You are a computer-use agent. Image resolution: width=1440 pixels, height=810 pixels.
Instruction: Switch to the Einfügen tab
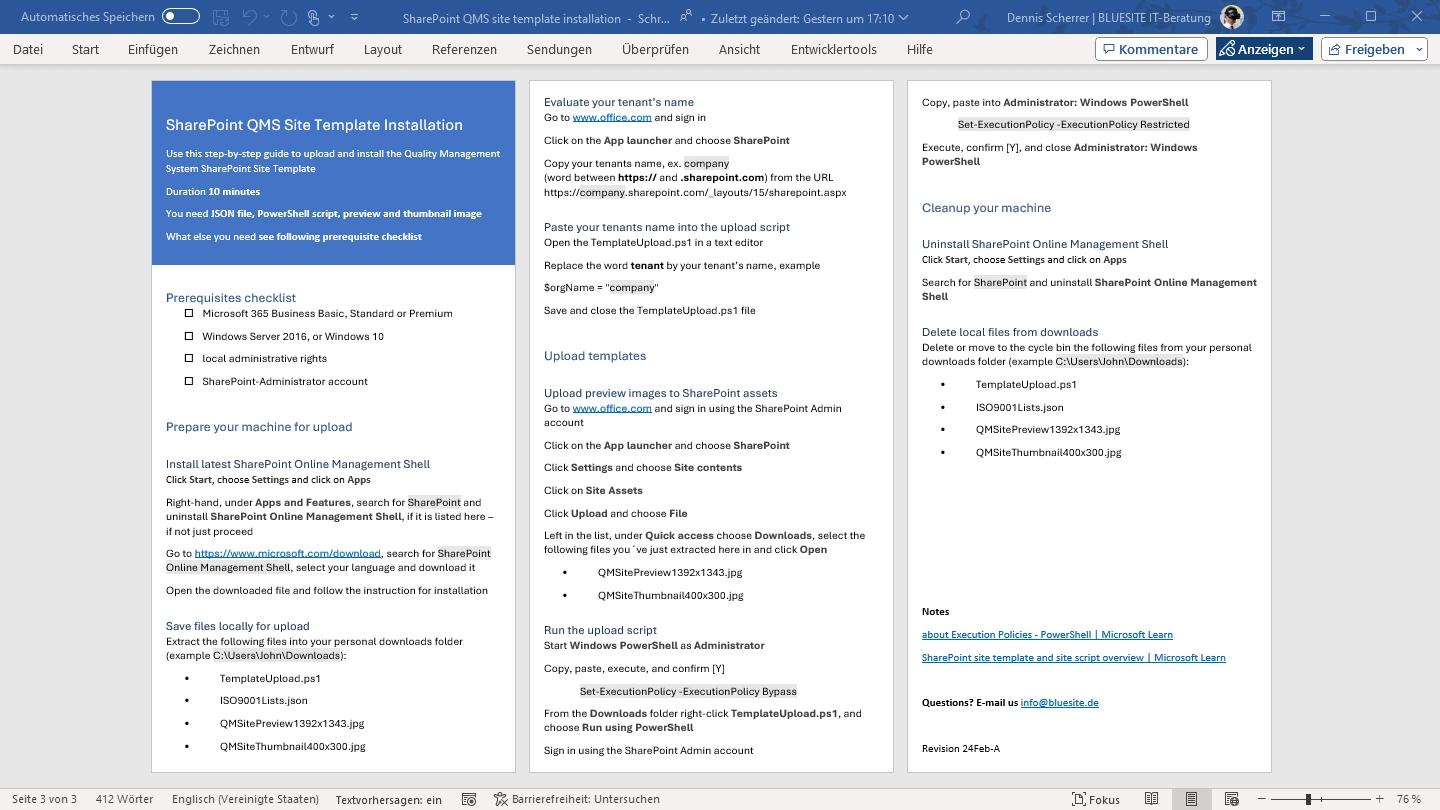point(153,49)
